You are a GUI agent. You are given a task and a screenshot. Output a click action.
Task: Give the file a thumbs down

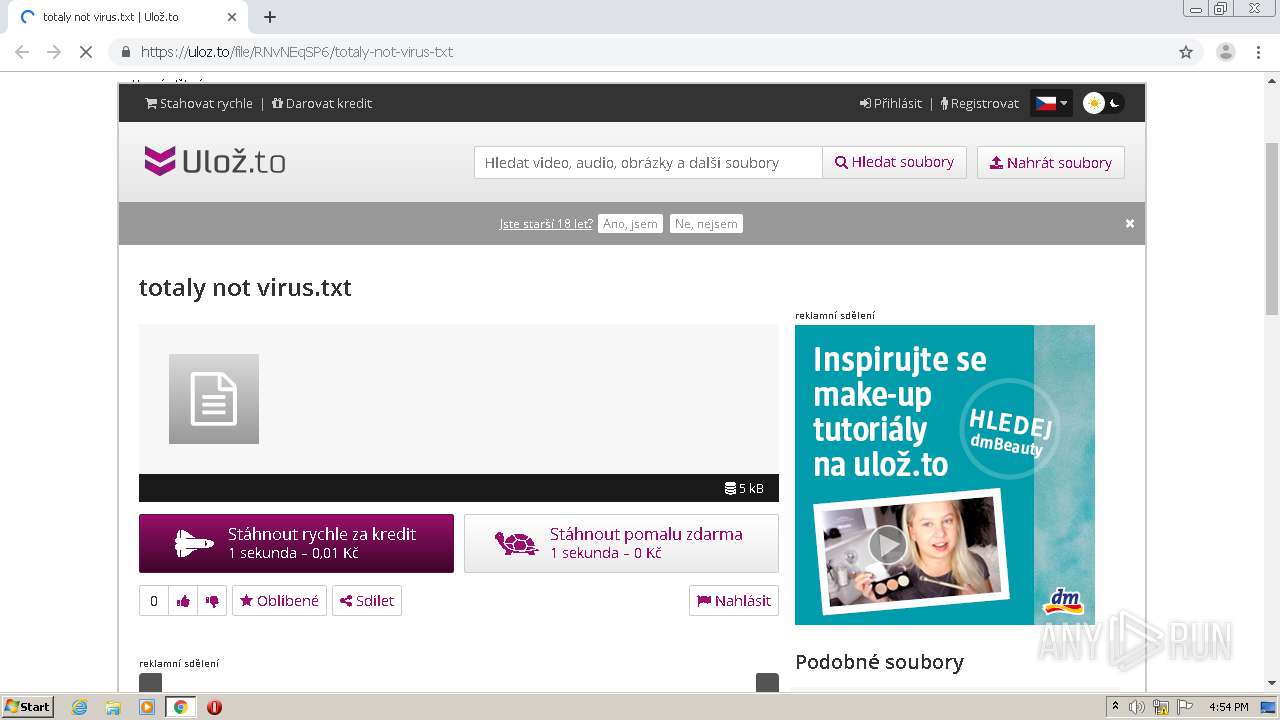pyautogui.click(x=212, y=601)
